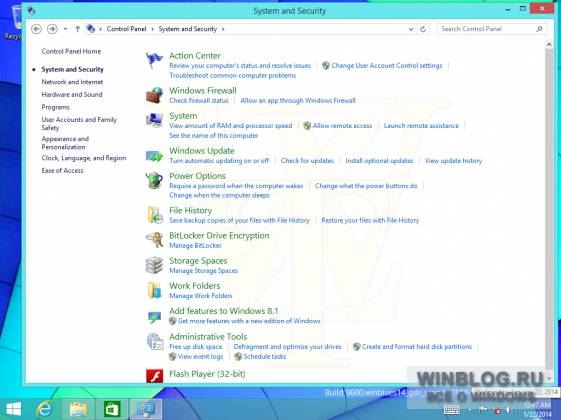The width and height of the screenshot is (561, 420).
Task: Click the Control Panel taskbar button
Action: pyautogui.click(x=146, y=409)
